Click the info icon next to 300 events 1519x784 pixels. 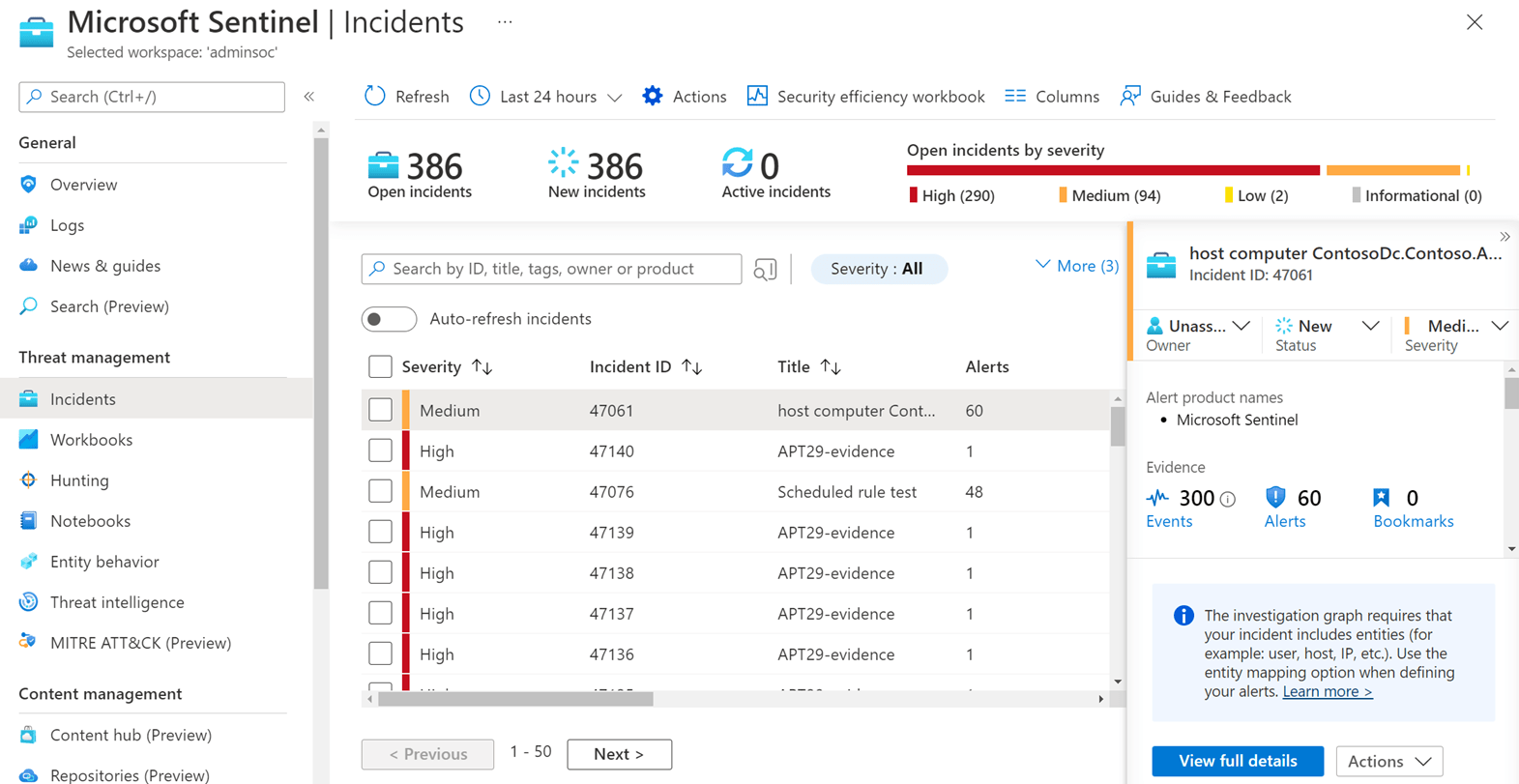point(1228,500)
